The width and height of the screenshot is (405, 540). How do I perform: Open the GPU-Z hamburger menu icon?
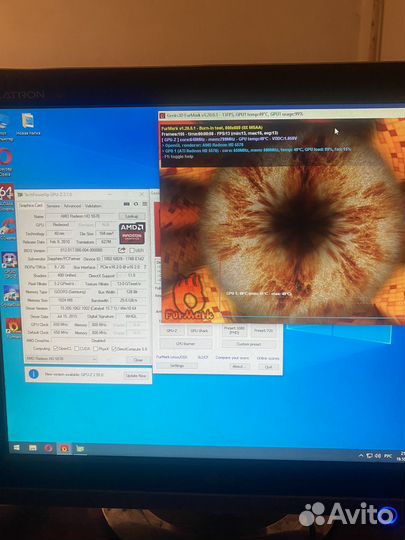pyautogui.click(x=145, y=204)
